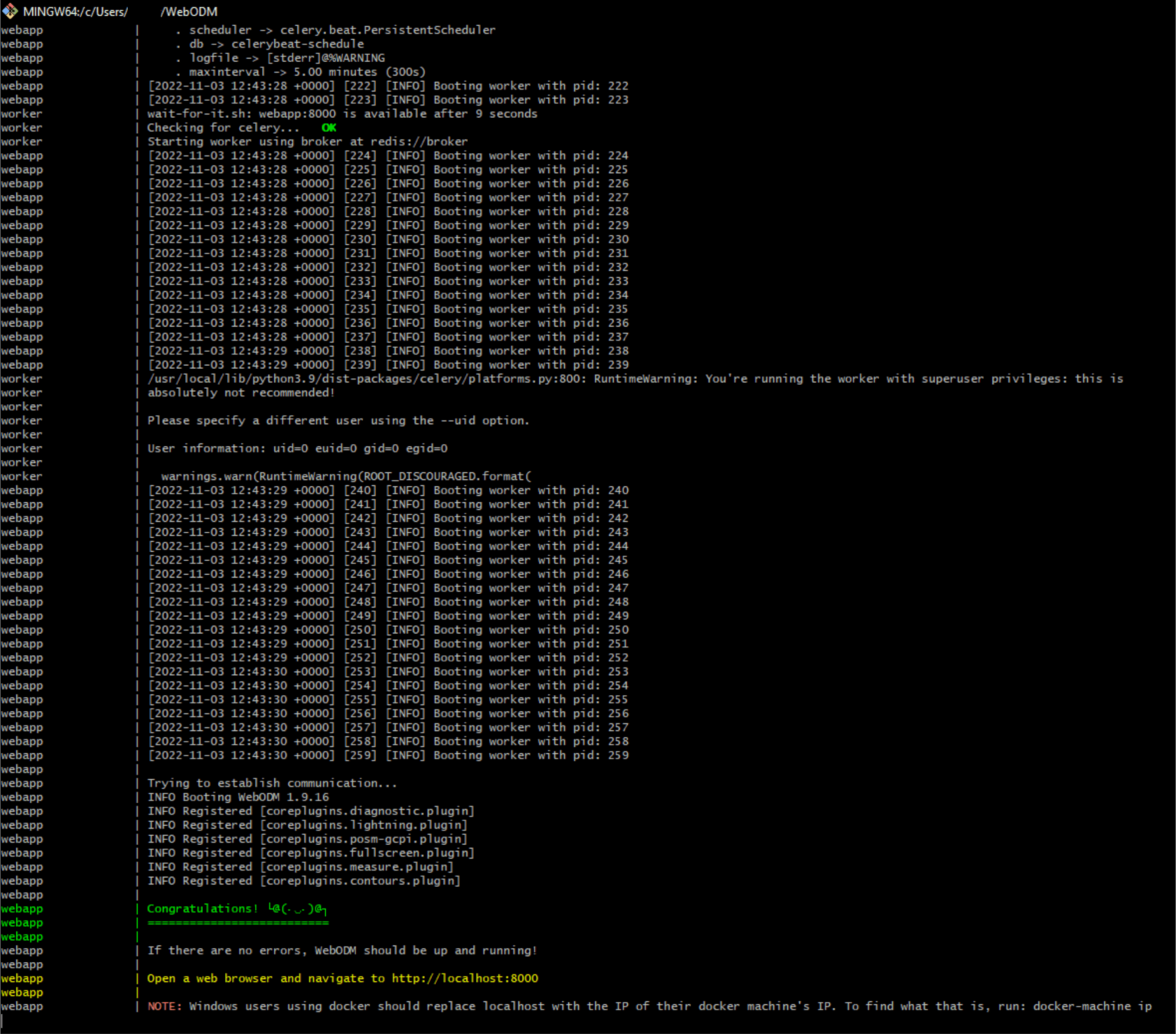Click the MINGW64 Git Bash title bar icon
Screen dimensions: 1176x1034
pos(10,11)
